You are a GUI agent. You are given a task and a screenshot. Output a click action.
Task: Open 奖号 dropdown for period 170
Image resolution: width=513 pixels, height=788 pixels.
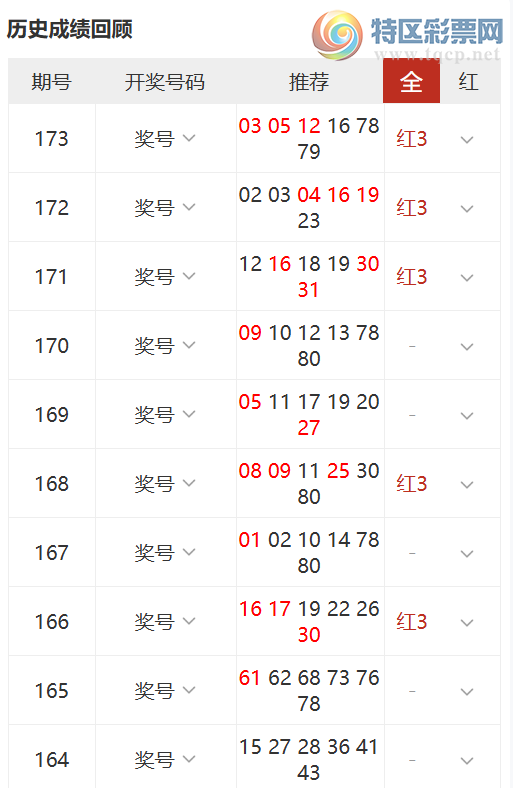click(x=165, y=345)
